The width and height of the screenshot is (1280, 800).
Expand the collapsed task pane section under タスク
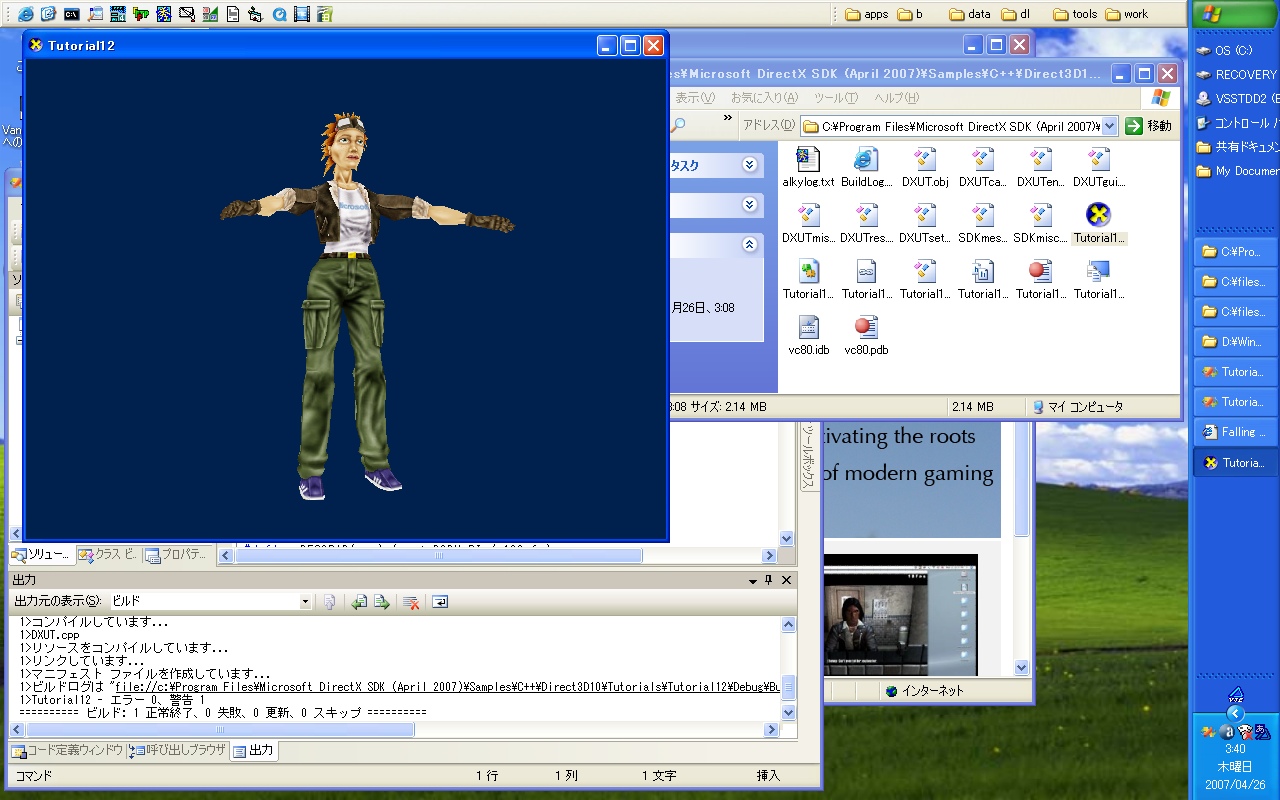point(749,205)
